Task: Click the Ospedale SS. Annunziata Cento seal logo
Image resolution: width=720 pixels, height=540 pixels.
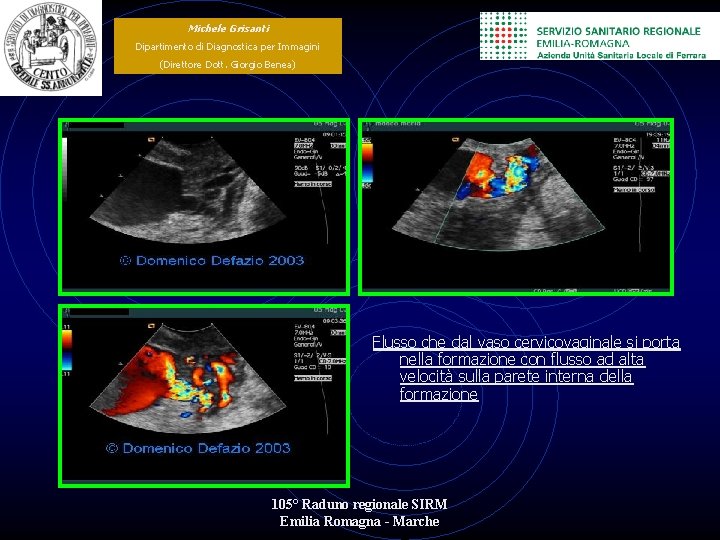Action: 51,47
